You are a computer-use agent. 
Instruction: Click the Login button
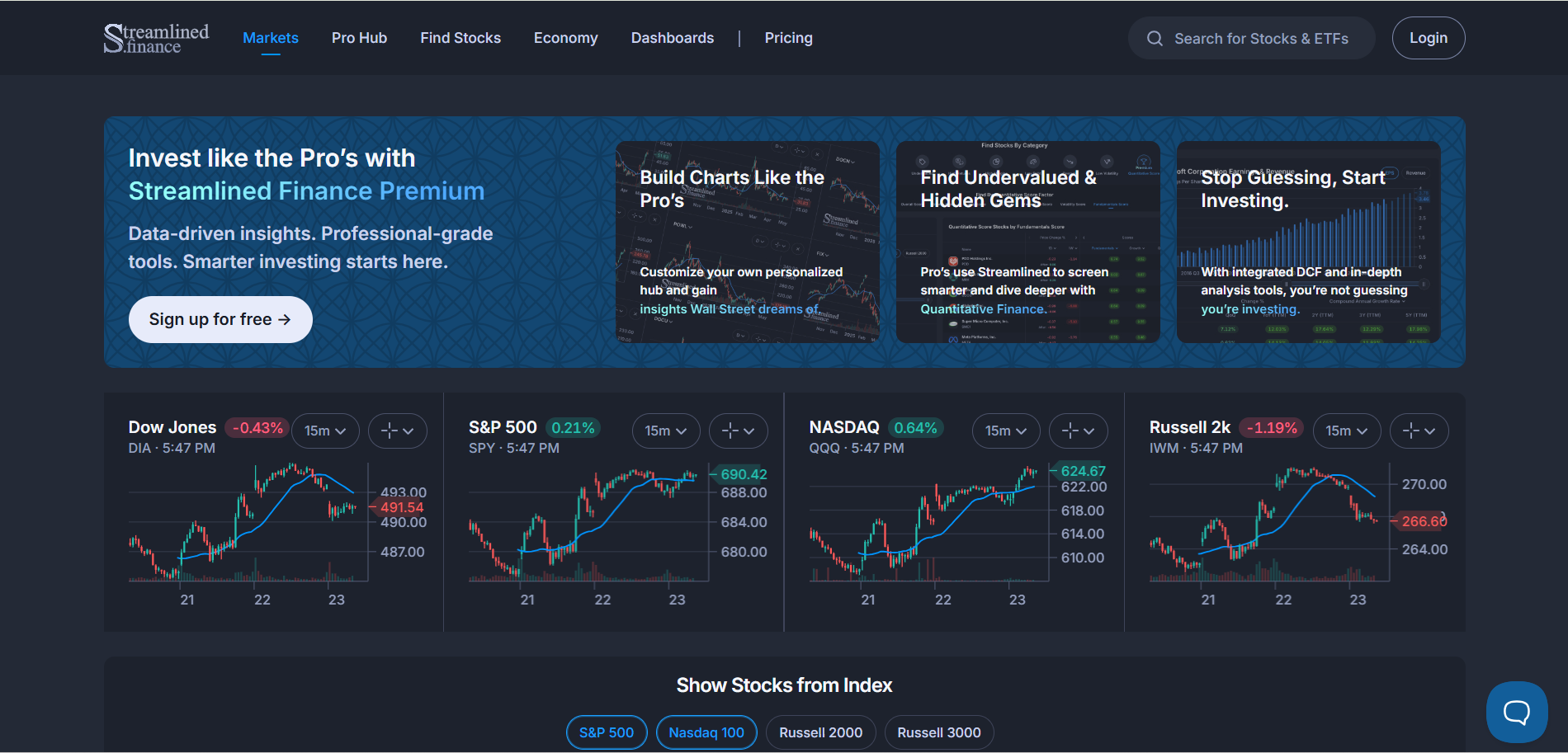click(1429, 38)
